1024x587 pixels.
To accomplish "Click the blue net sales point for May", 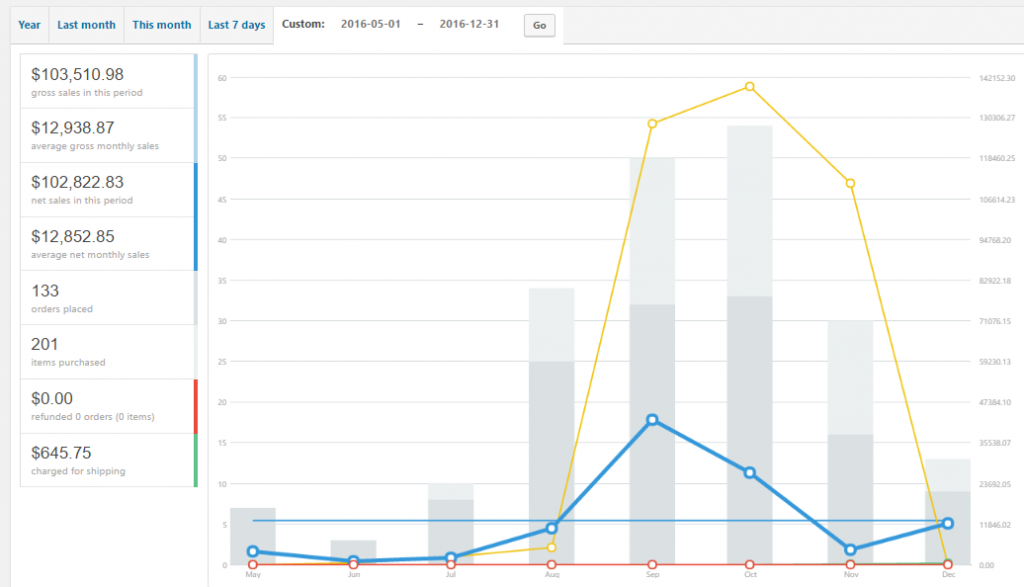I will pyautogui.click(x=253, y=552).
